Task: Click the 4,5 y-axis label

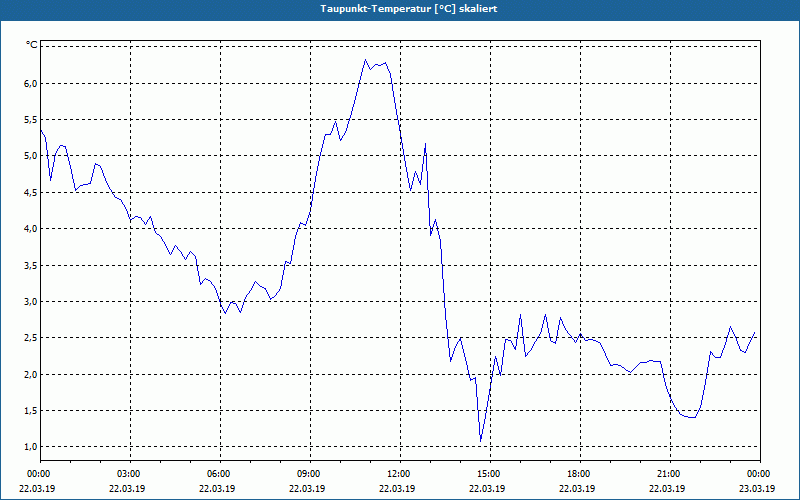Action: [x=31, y=192]
